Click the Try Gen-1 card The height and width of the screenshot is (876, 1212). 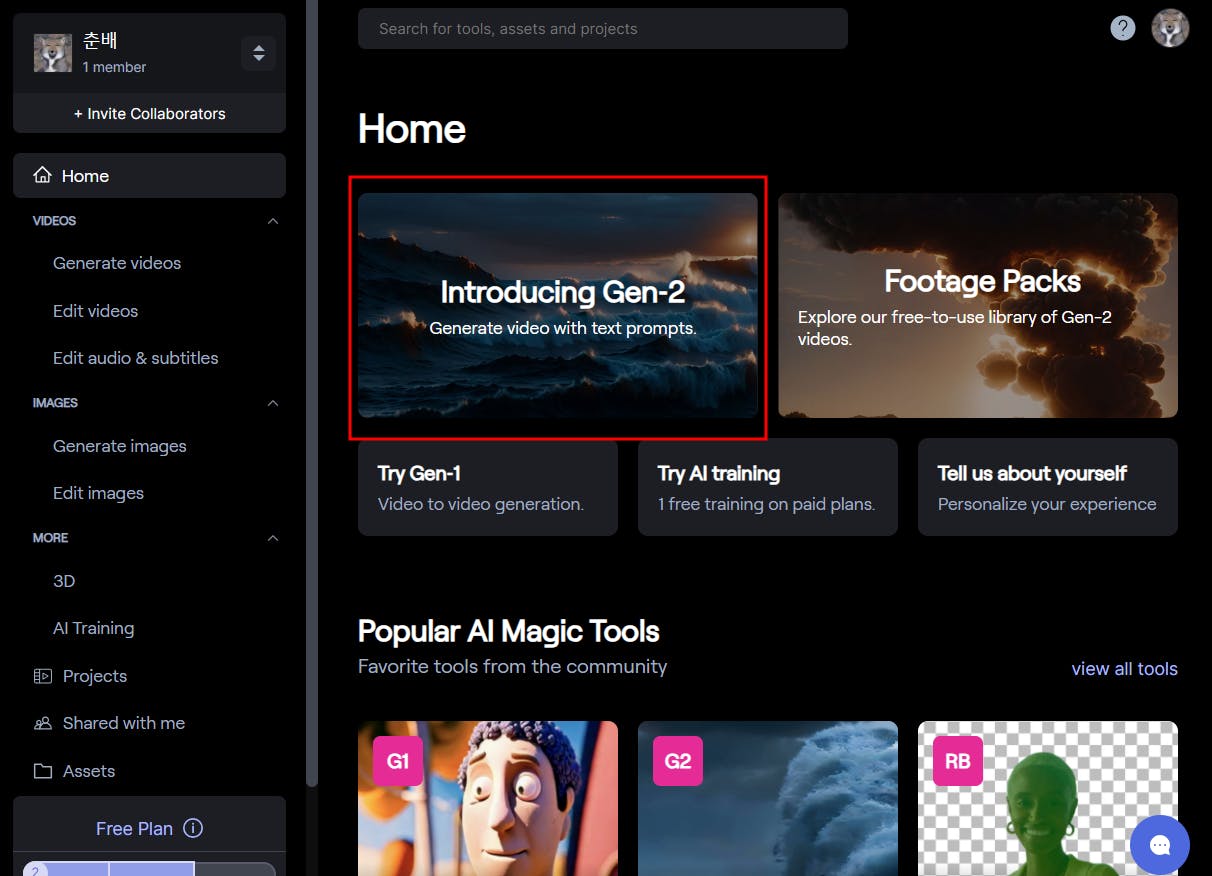point(488,487)
